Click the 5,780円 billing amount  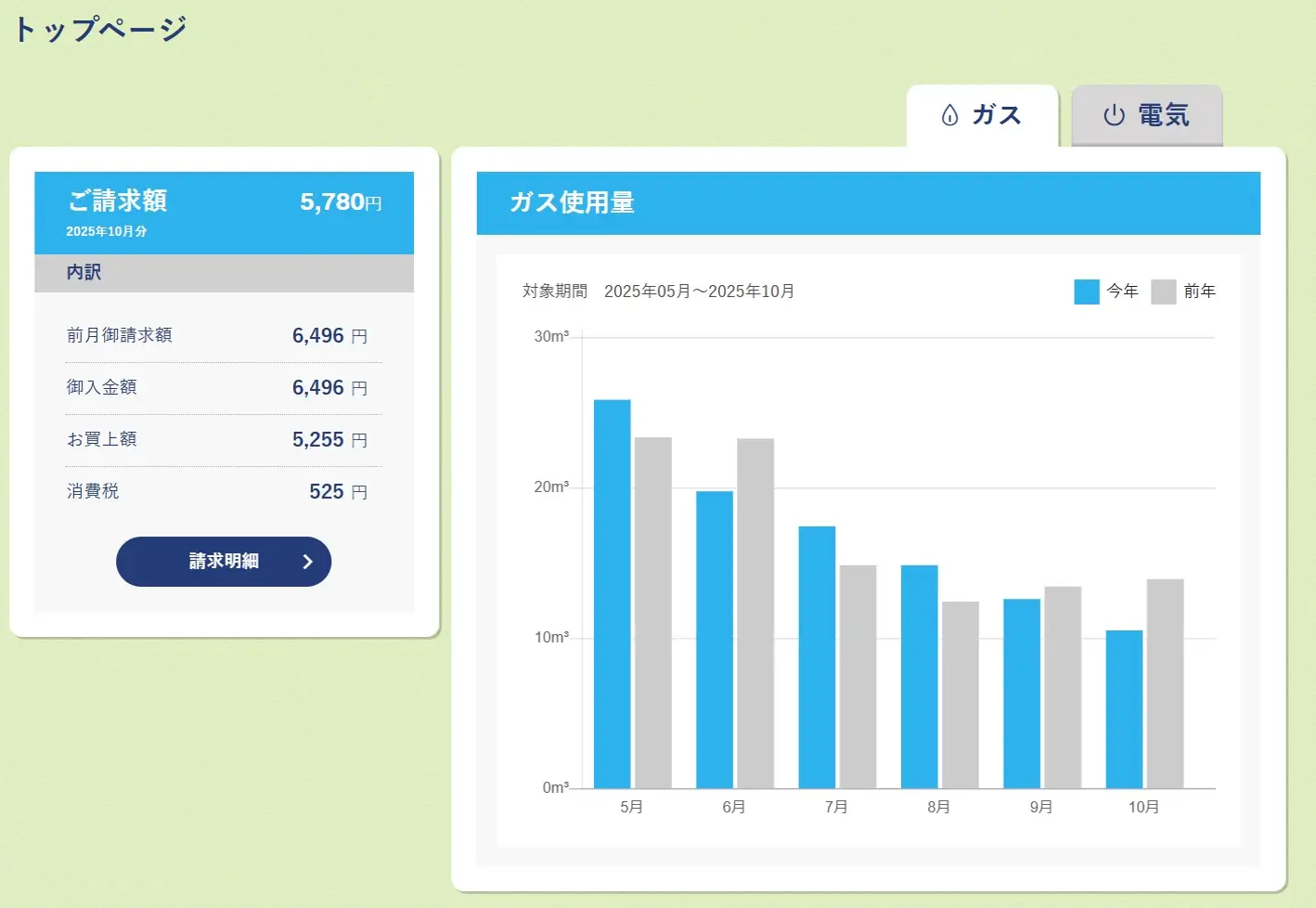click(340, 202)
